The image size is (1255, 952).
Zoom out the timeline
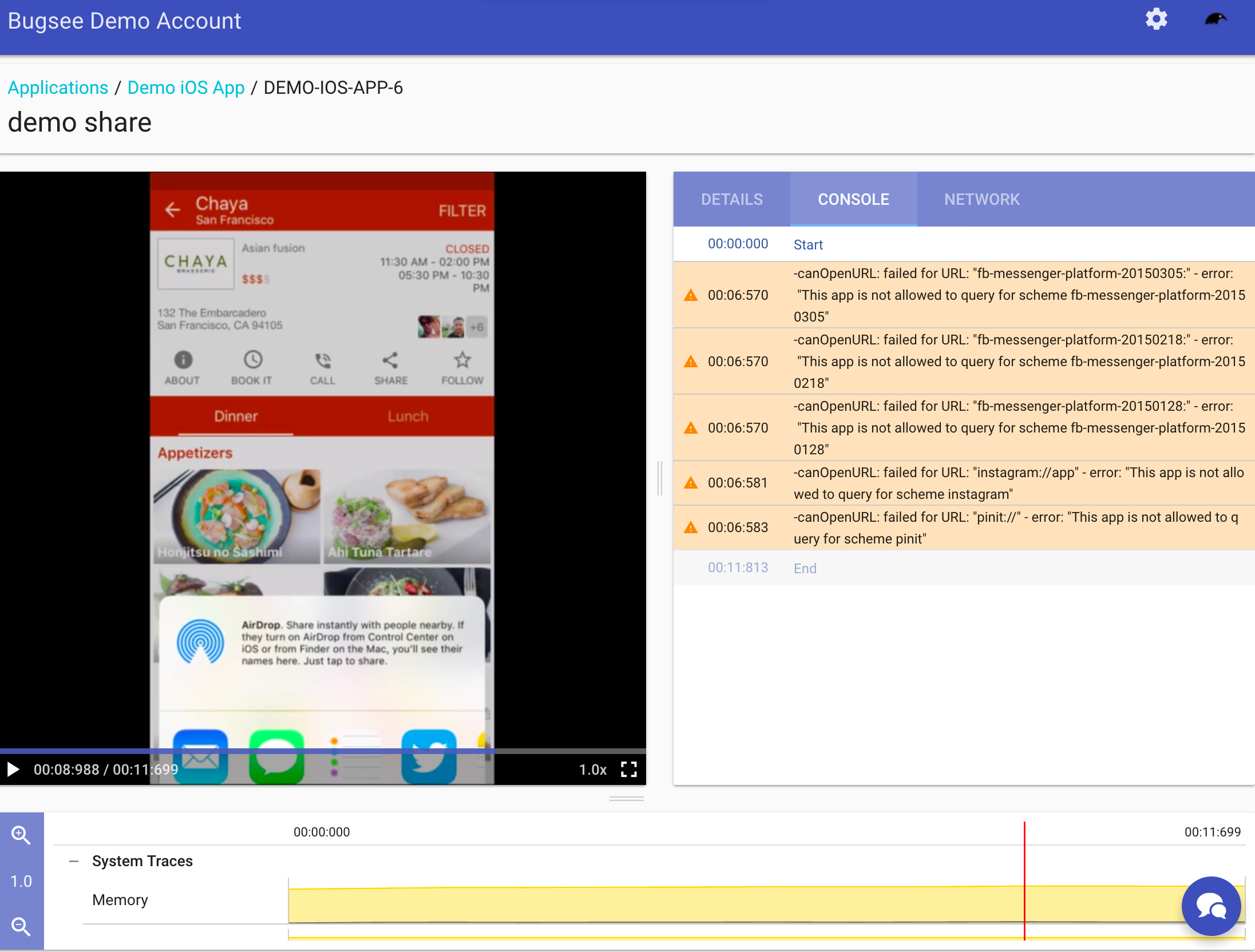[x=21, y=926]
